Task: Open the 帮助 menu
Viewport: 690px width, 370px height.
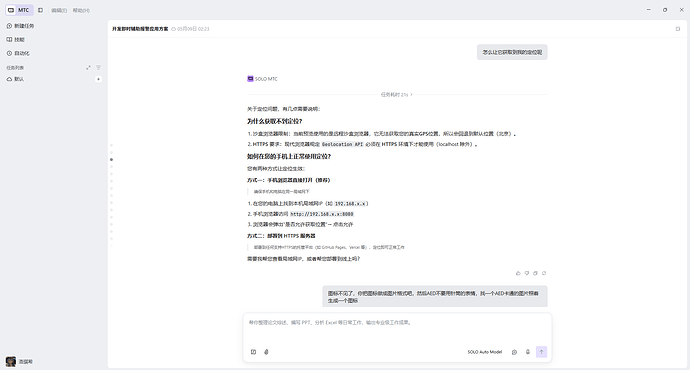Action: tap(81, 11)
